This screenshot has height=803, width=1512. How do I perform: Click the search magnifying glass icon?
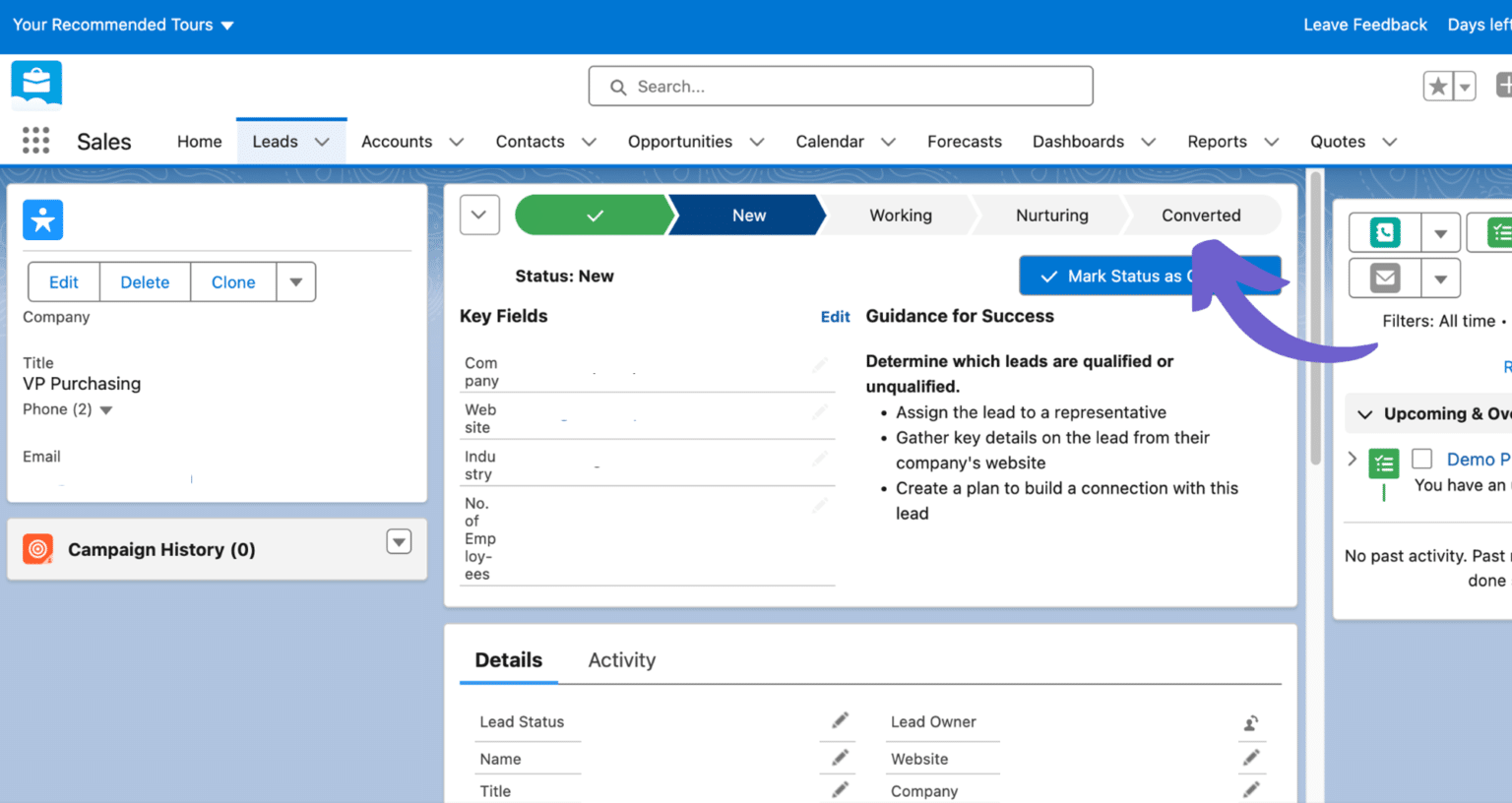click(617, 87)
